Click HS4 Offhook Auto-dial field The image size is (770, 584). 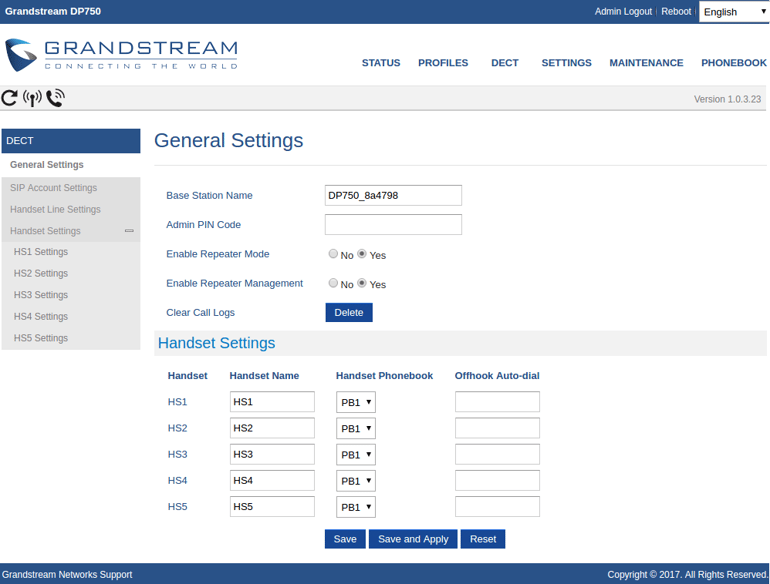[497, 480]
